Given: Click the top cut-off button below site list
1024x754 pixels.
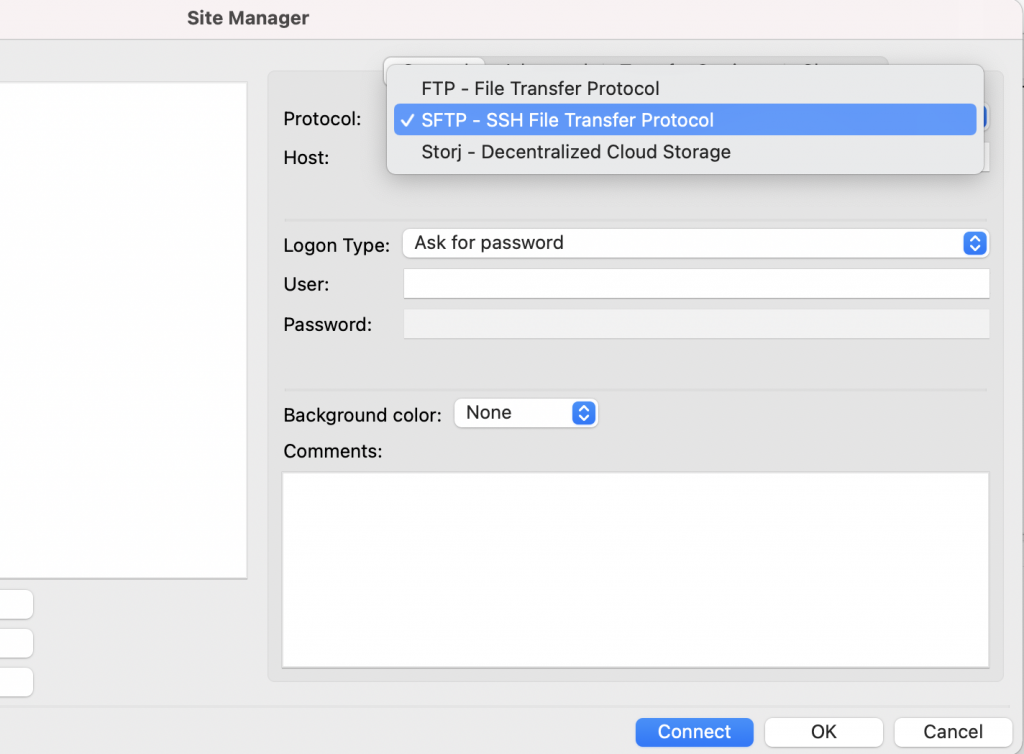Looking at the screenshot, I should coord(15,605).
